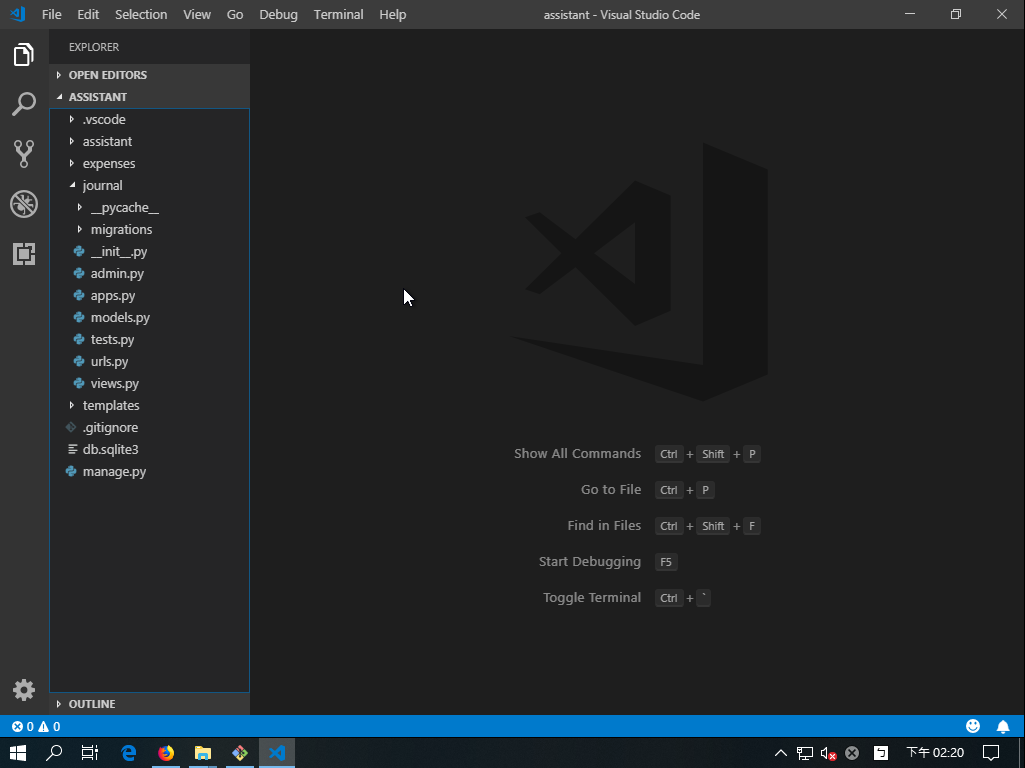Open views.py in the explorer
The height and width of the screenshot is (768, 1025).
(x=114, y=383)
